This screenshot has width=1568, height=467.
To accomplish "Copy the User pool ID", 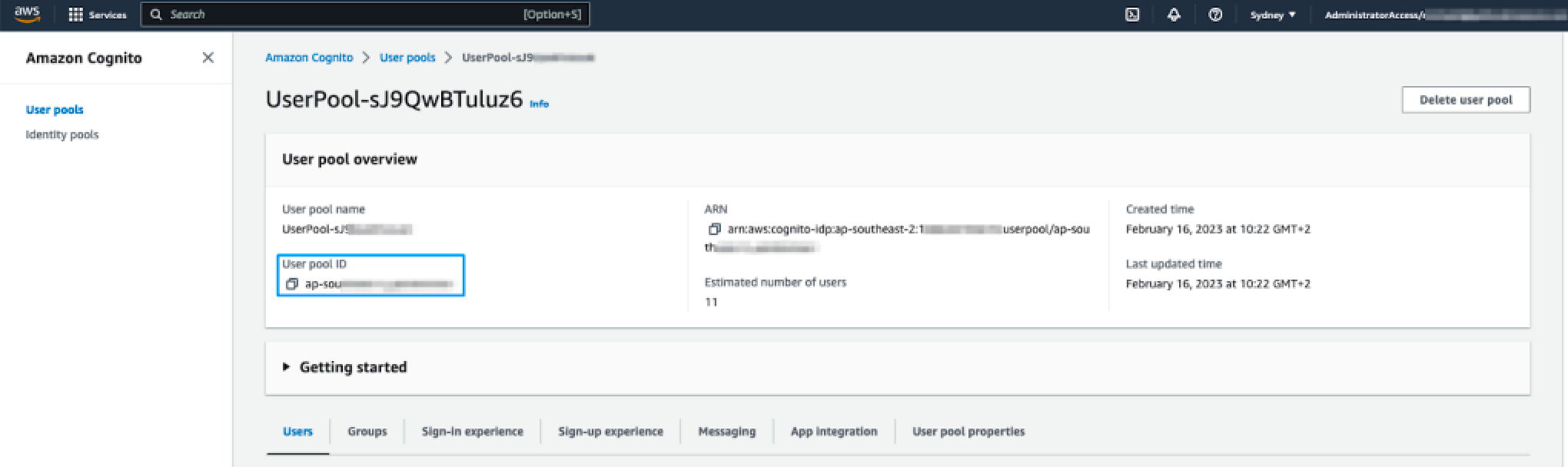I will tap(292, 284).
